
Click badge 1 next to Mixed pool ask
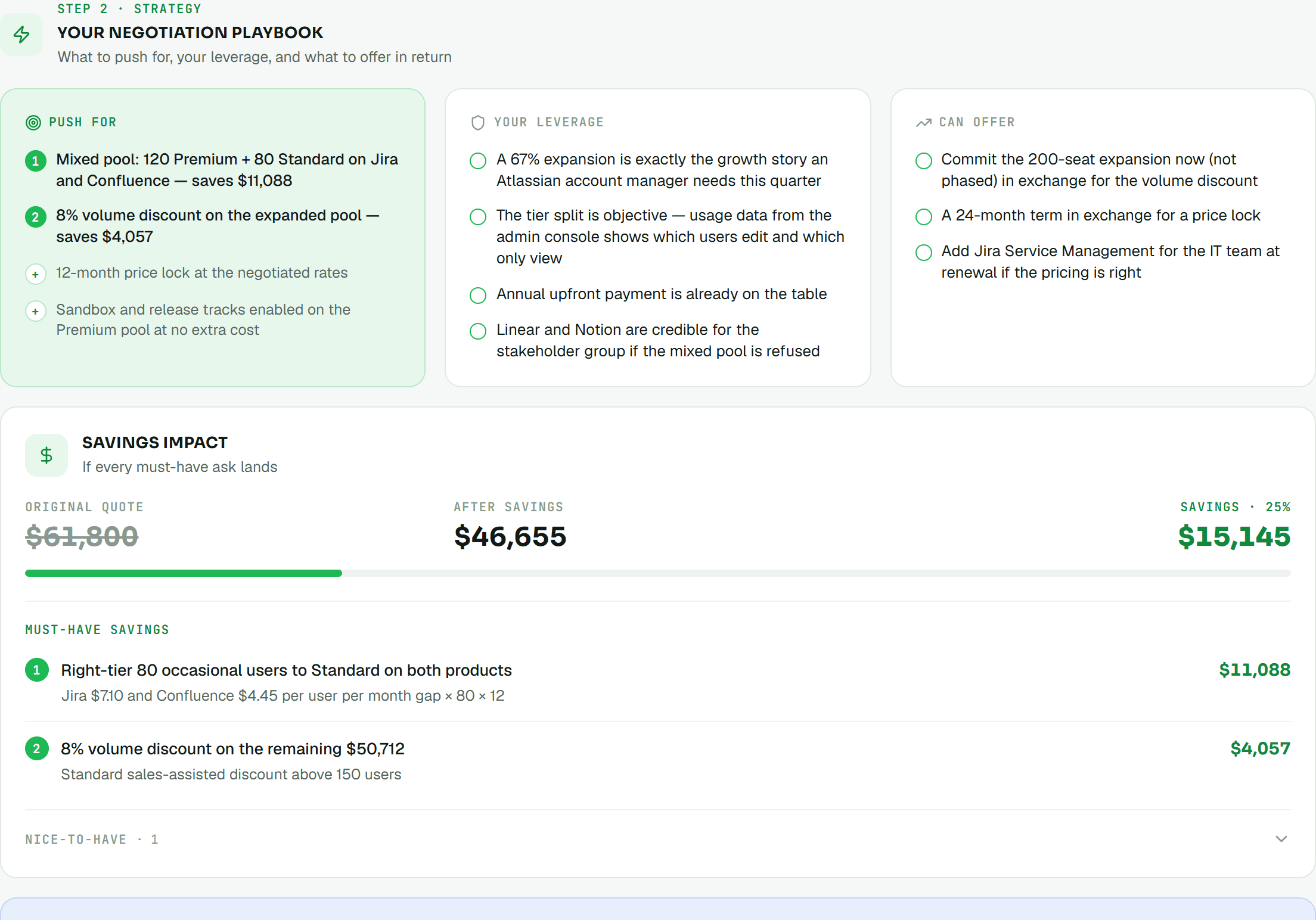tap(36, 161)
